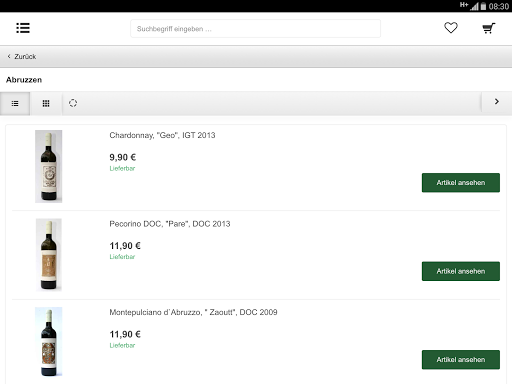Open the shopping cart
Image resolution: width=512 pixels, height=384 pixels.
(489, 28)
